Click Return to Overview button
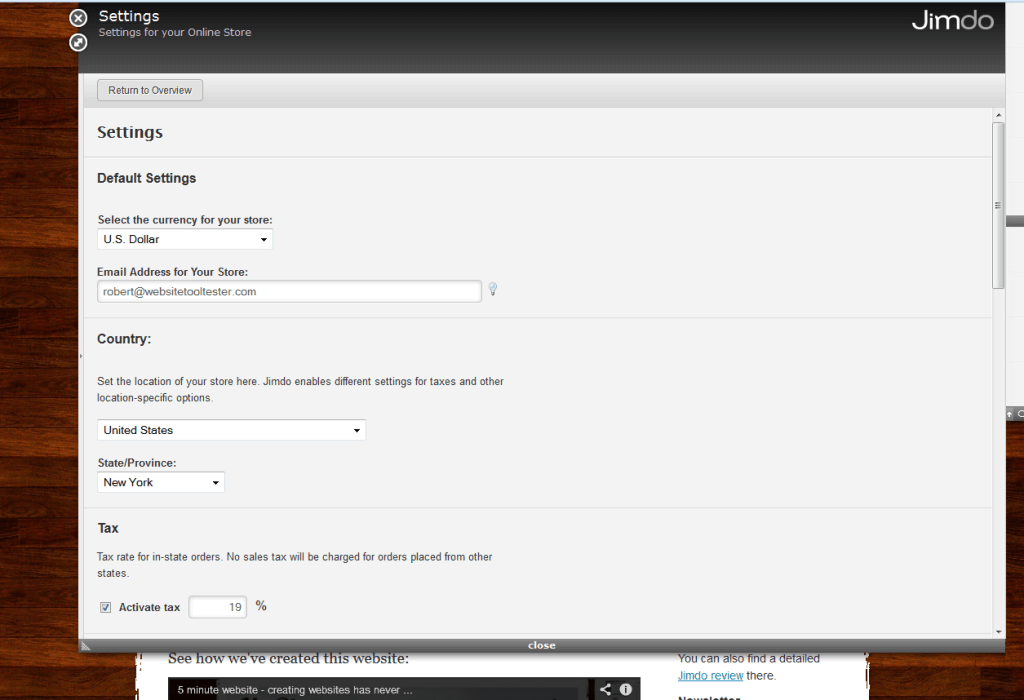Viewport: 1024px width, 700px height. (150, 90)
